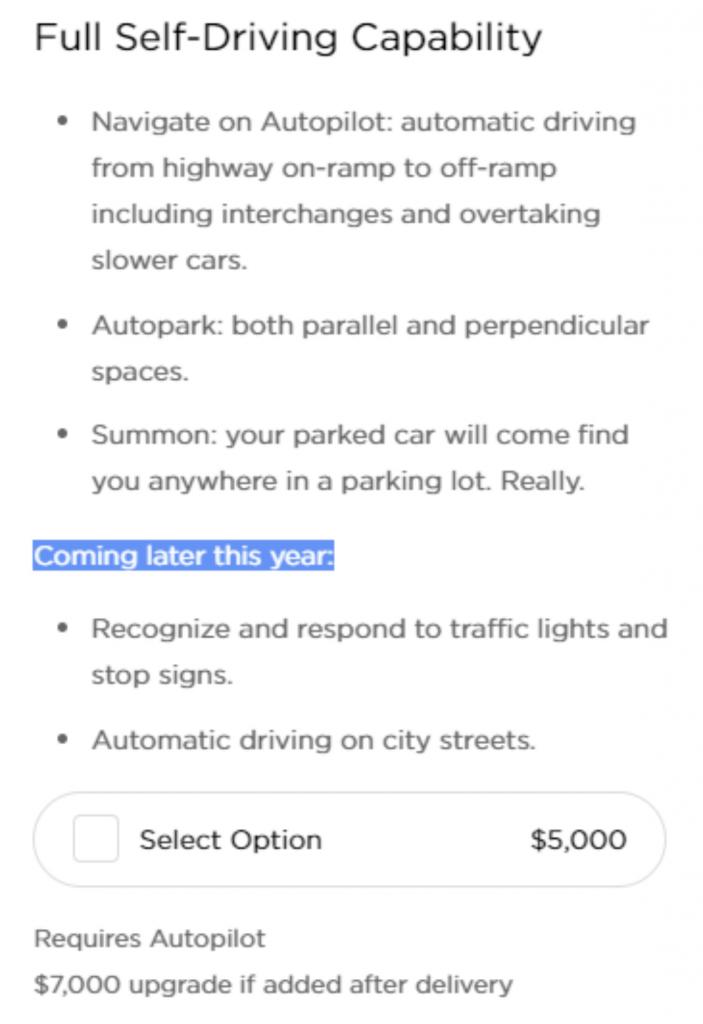Click the Select Option label text
The width and height of the screenshot is (703, 1024).
[x=231, y=840]
